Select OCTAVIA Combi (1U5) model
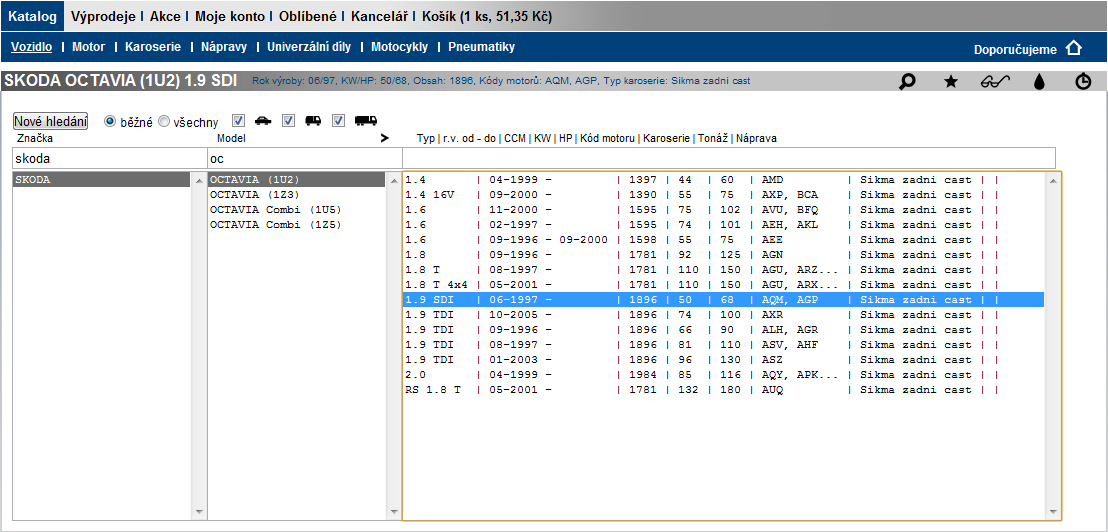This screenshot has height=532, width=1108. coord(297,210)
